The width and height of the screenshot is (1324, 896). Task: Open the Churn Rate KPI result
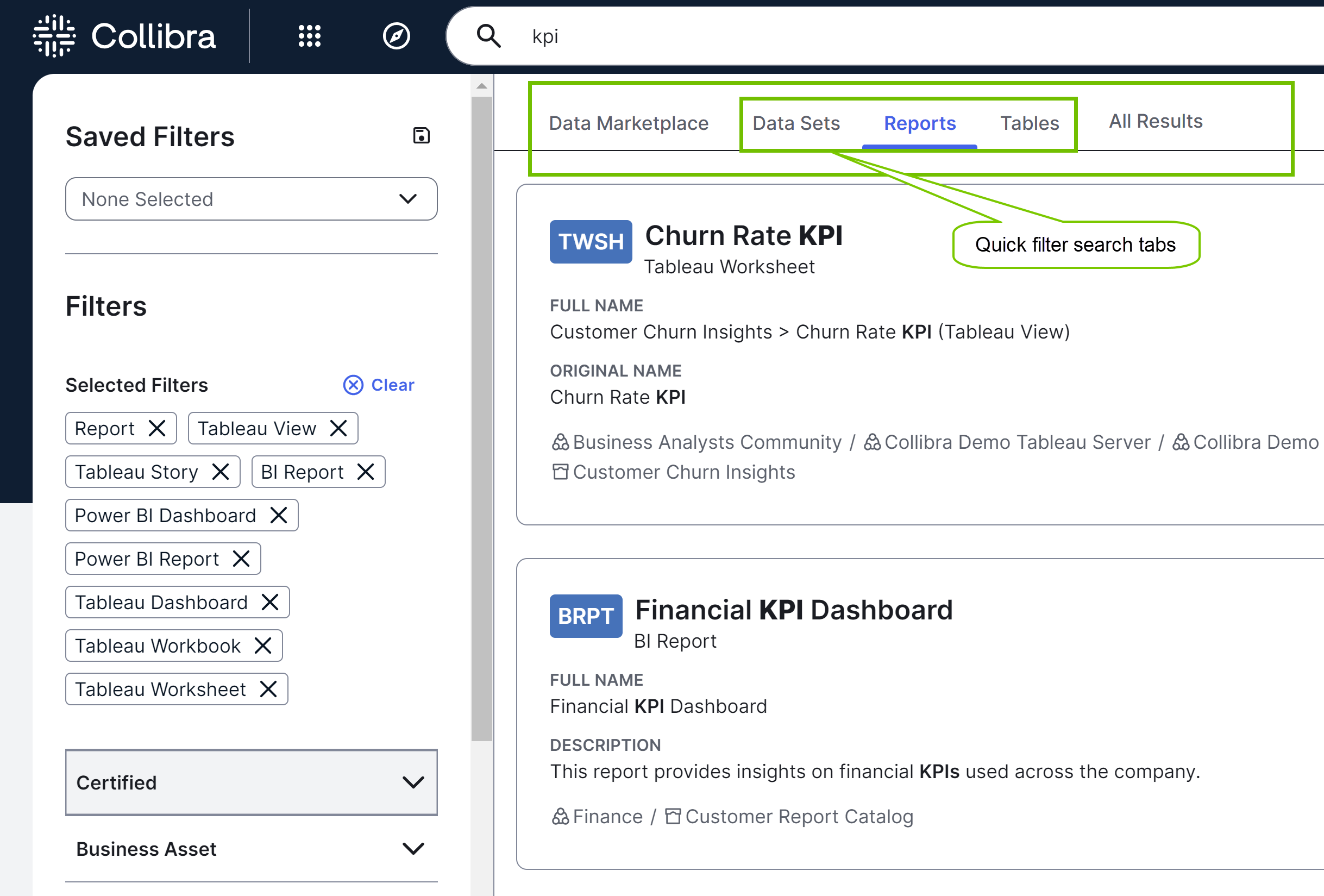[743, 235]
